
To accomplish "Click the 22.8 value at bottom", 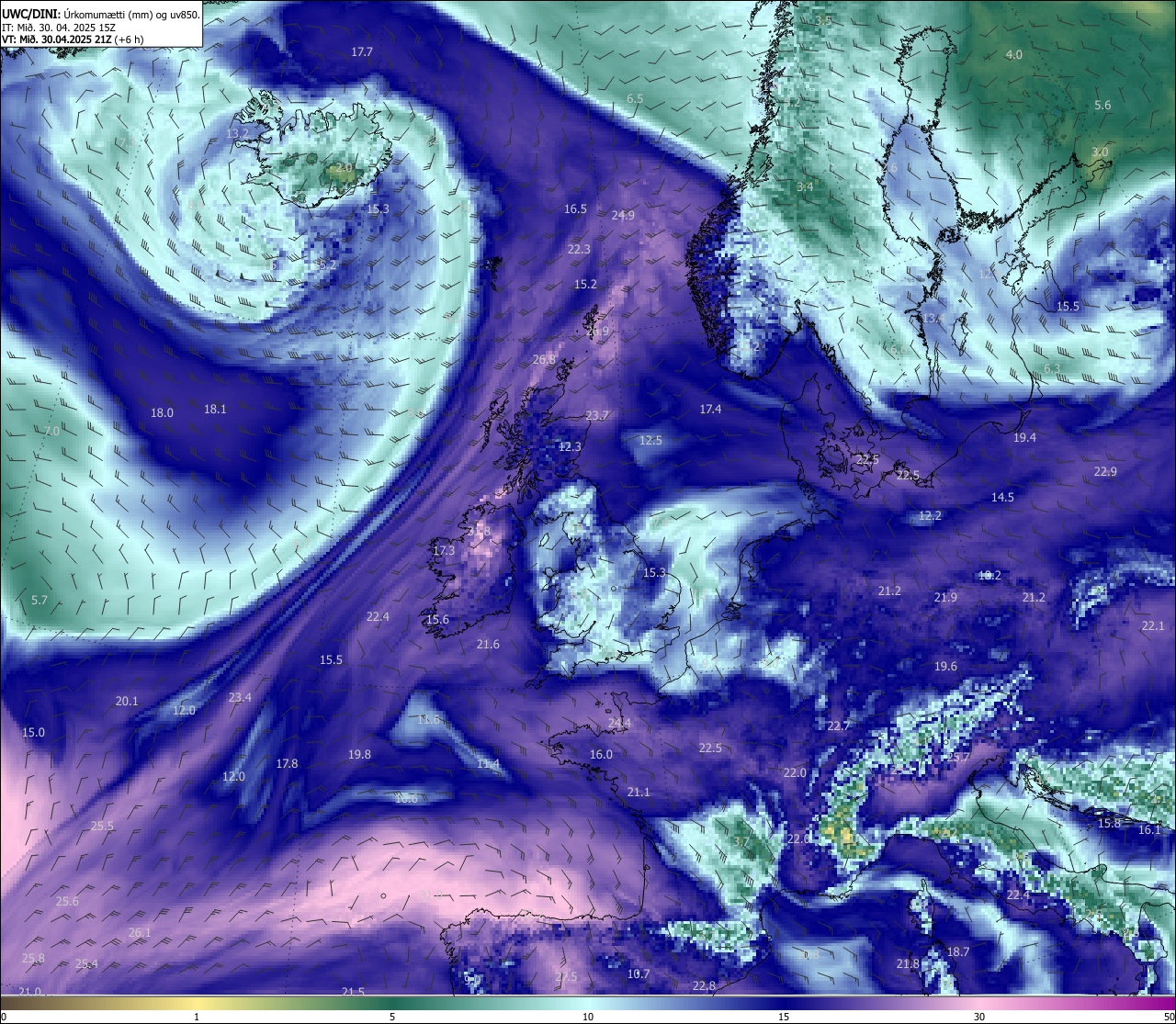I will pos(704,986).
